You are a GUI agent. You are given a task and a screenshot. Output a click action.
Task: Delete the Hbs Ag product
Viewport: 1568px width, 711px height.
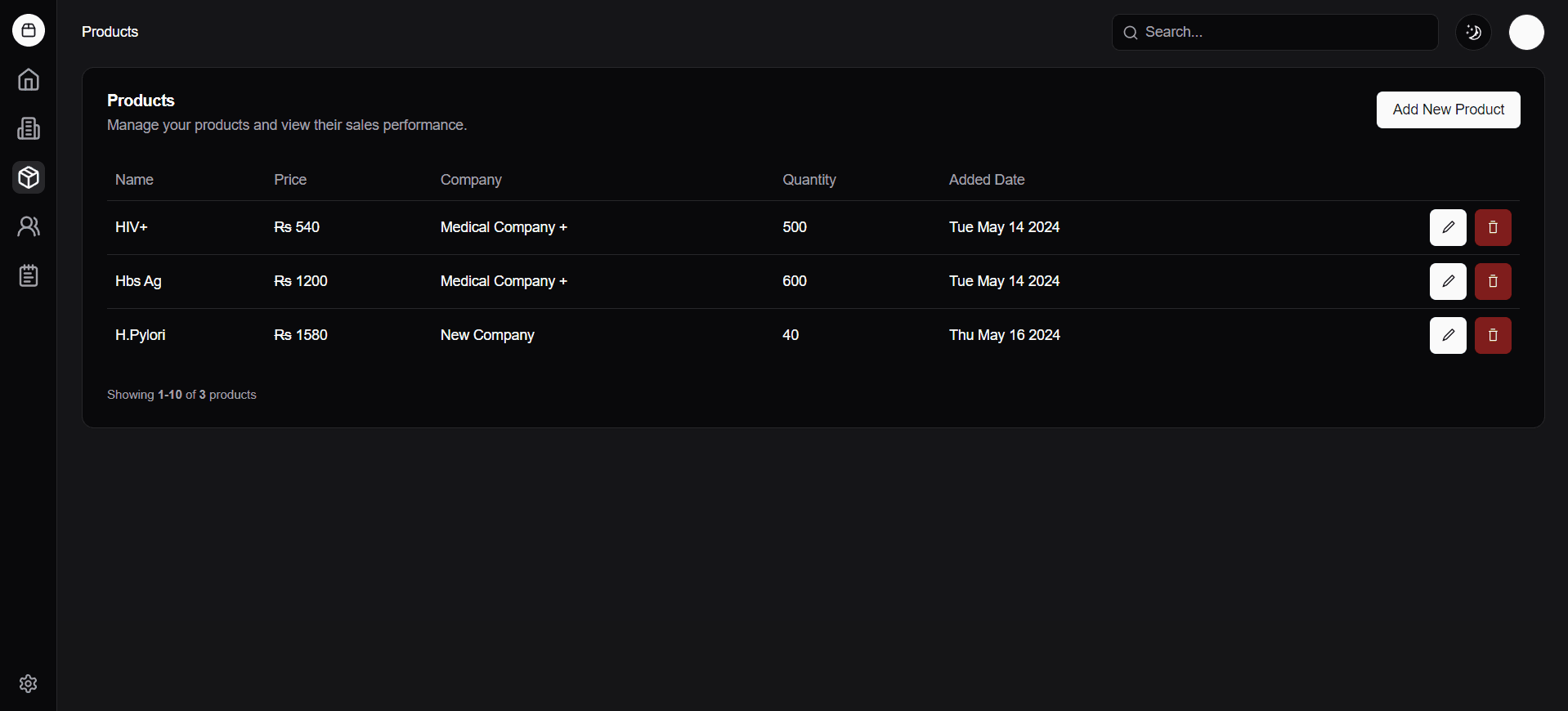[1493, 281]
